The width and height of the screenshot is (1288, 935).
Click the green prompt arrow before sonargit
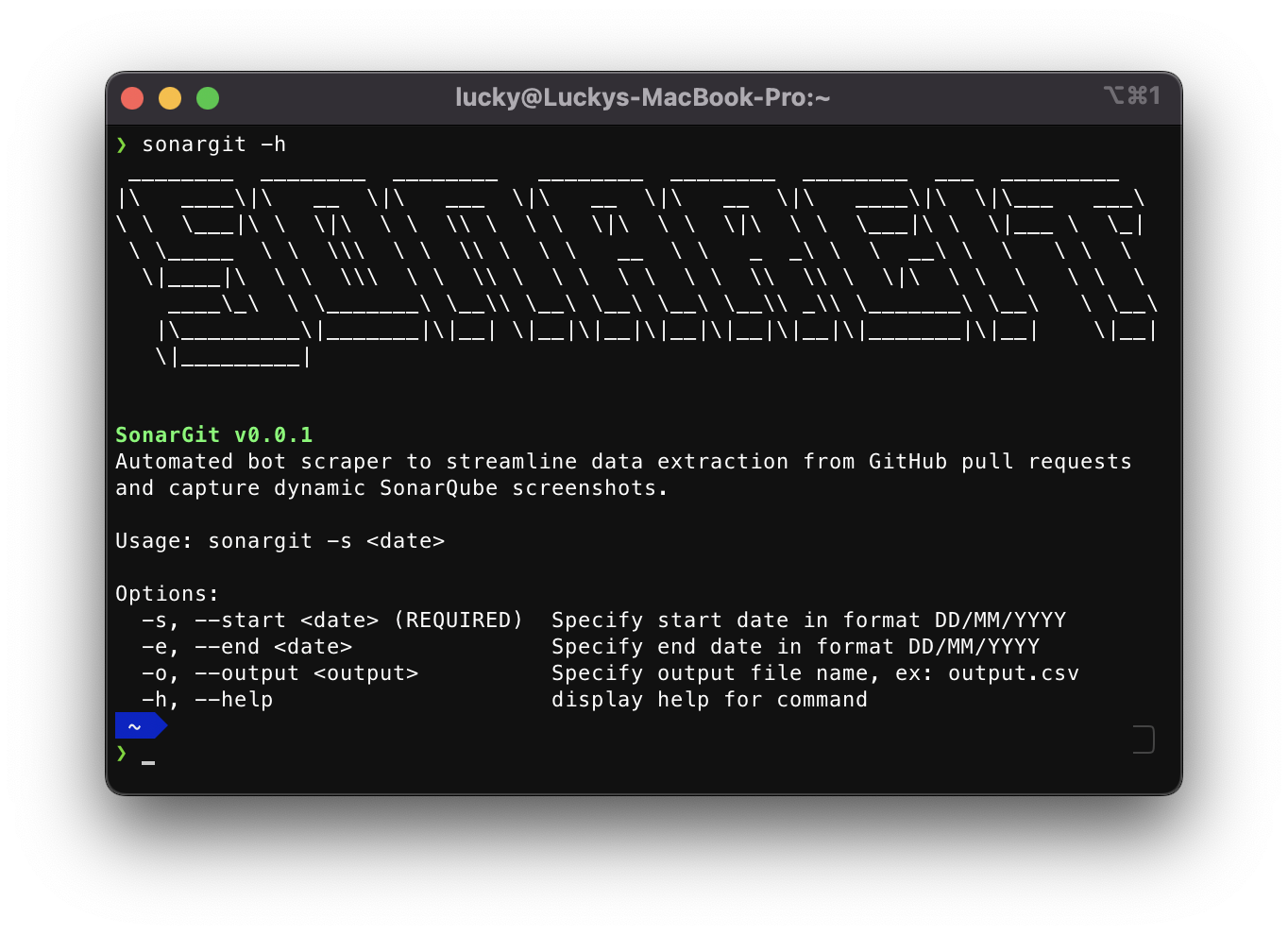pos(122,144)
